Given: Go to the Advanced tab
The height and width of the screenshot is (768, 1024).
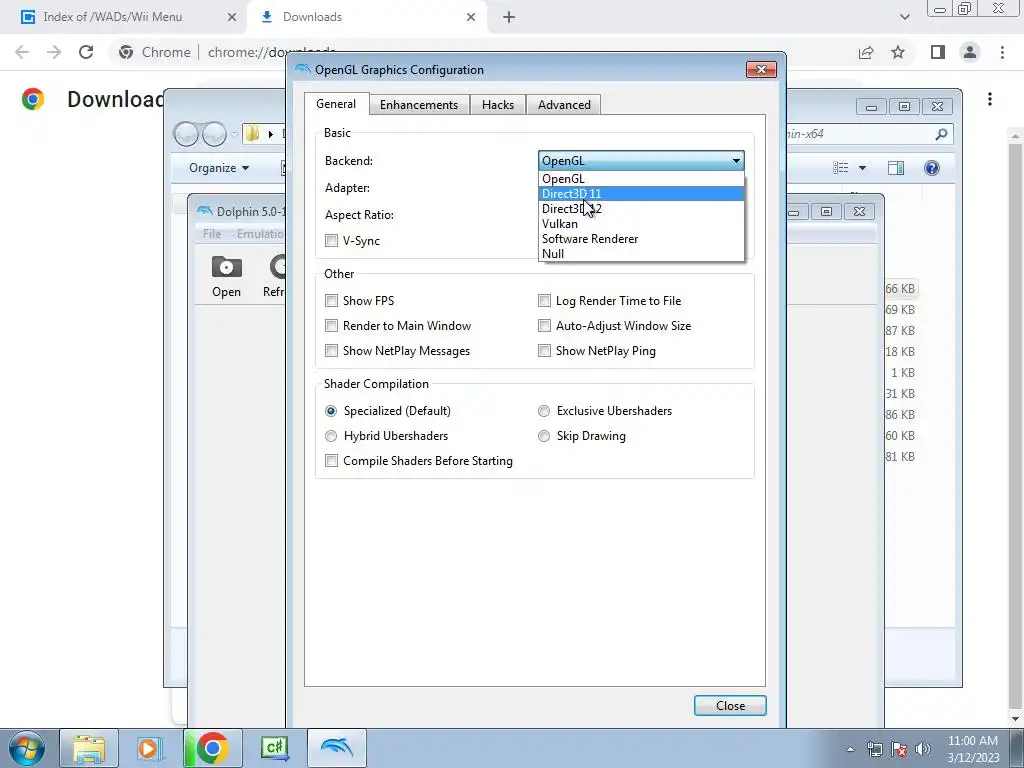Looking at the screenshot, I should click(564, 104).
